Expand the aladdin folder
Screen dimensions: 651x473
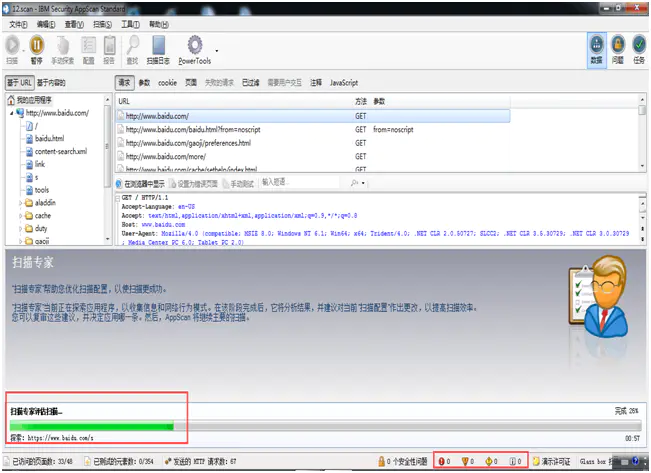[x=21, y=203]
